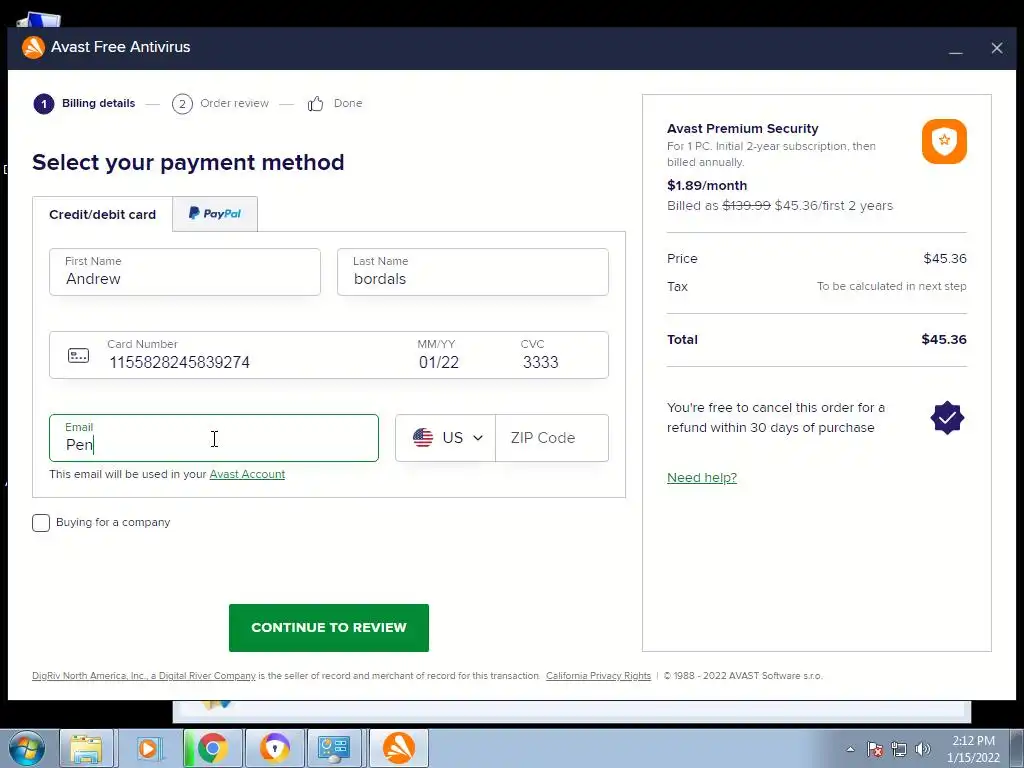1024x768 pixels.
Task: Tick the Buying for a company checkbox
Action: coord(40,522)
